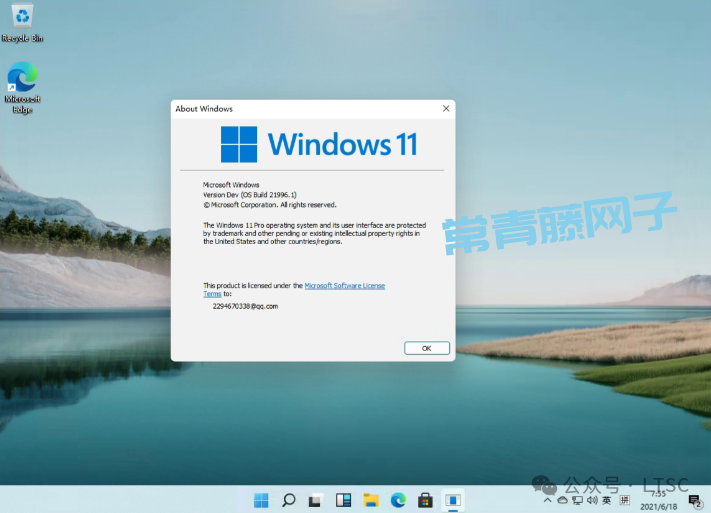This screenshot has height=513, width=711.
Task: Open the Microsoft Edge desktop shortcut
Action: [x=22, y=88]
